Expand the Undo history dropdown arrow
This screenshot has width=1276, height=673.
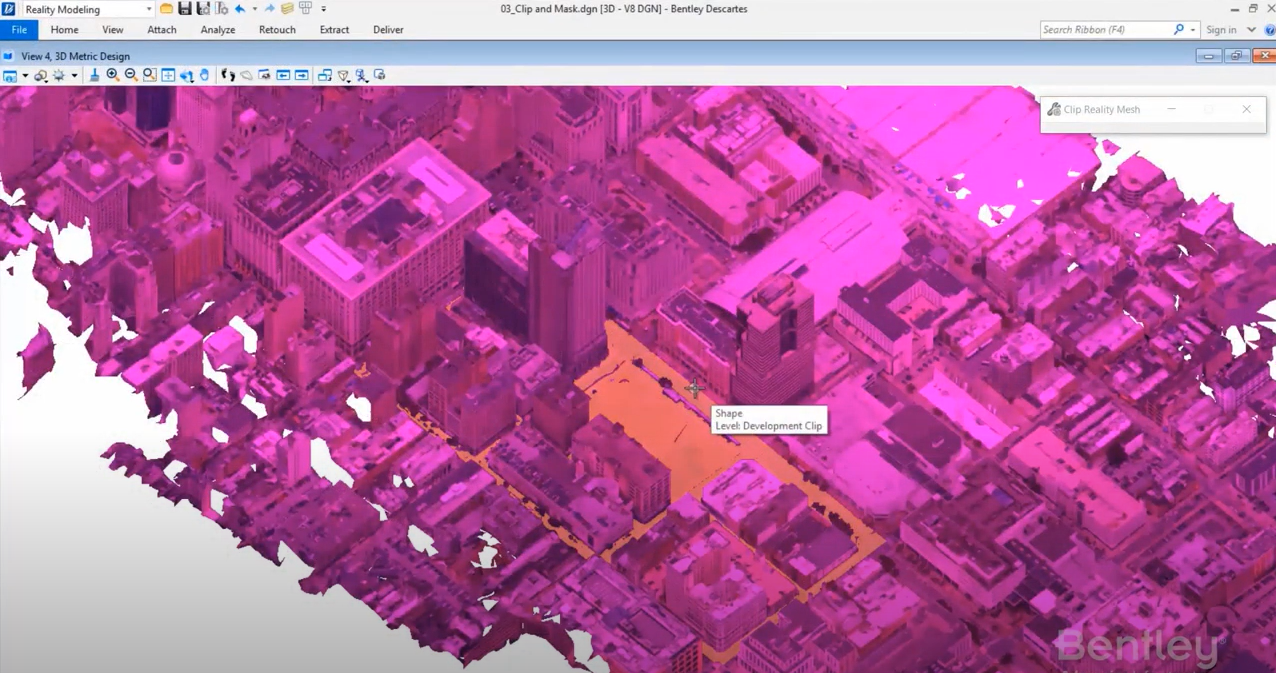pos(254,9)
